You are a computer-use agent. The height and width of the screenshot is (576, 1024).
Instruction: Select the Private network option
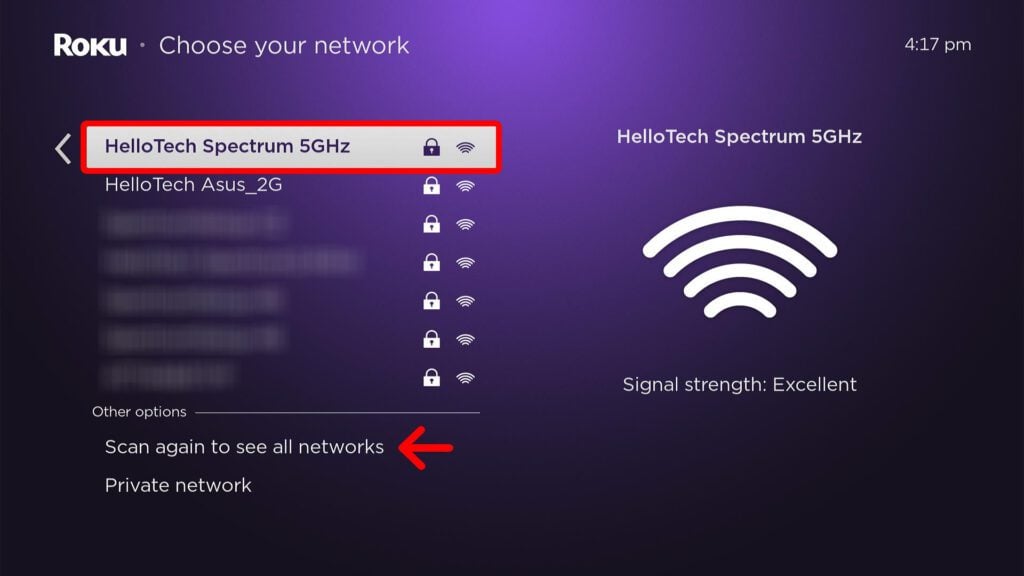(176, 485)
